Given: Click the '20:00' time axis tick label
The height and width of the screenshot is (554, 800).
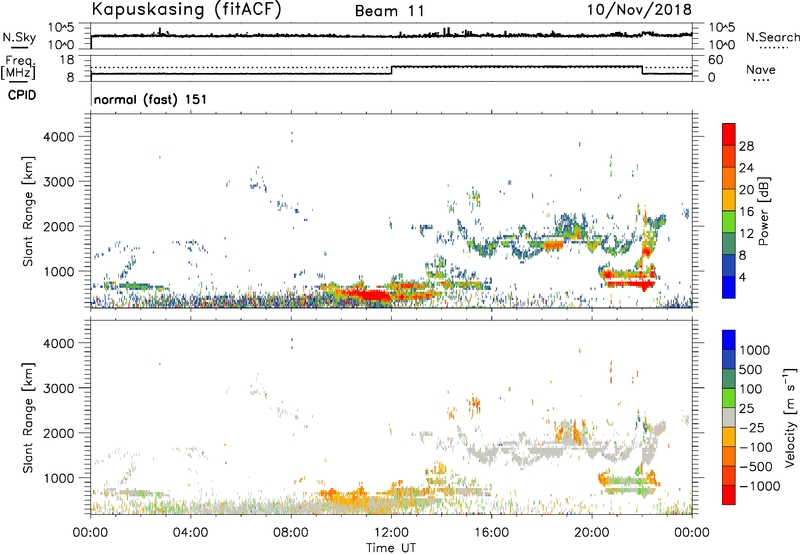Looking at the screenshot, I should 591,533.
